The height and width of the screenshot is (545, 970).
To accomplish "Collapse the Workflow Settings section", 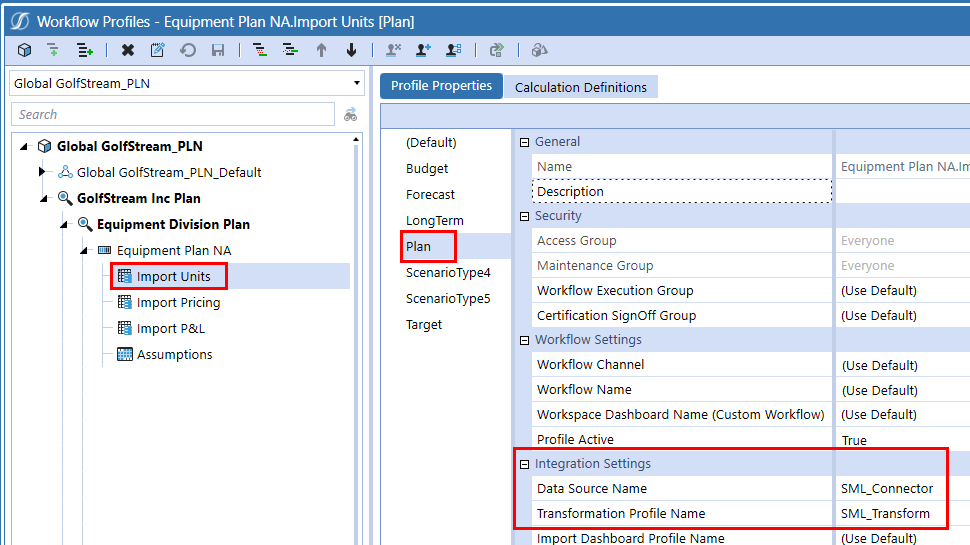I will point(525,340).
